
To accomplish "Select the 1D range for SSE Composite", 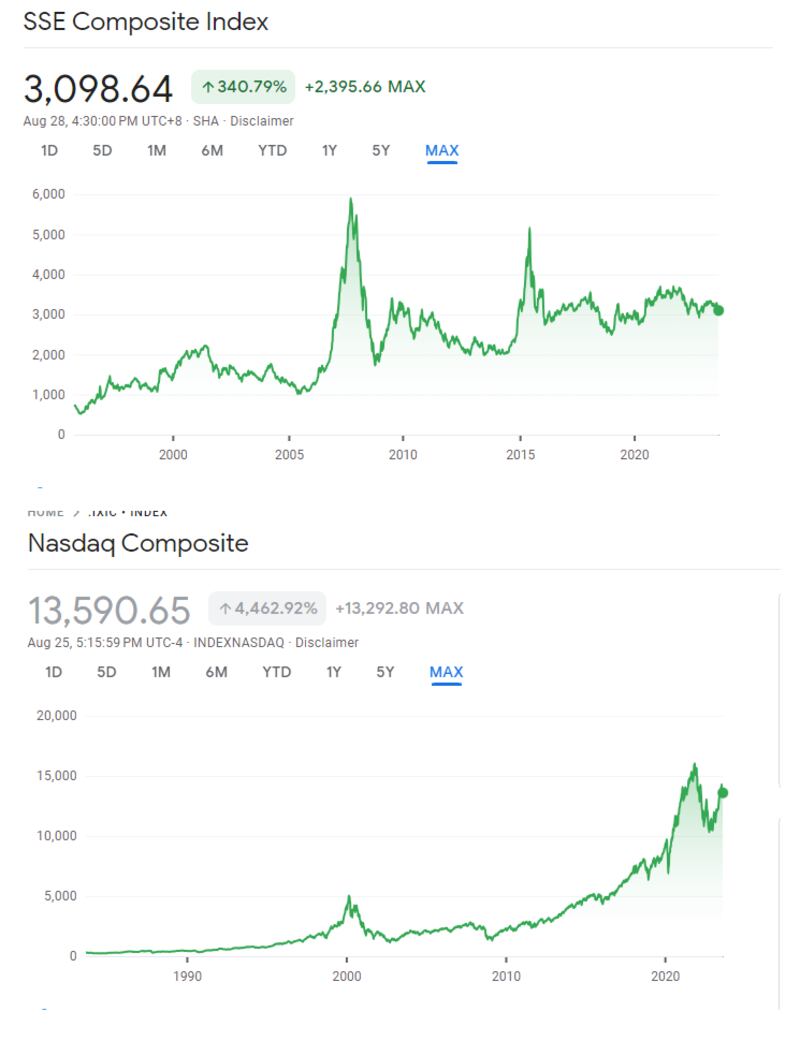I will (49, 151).
